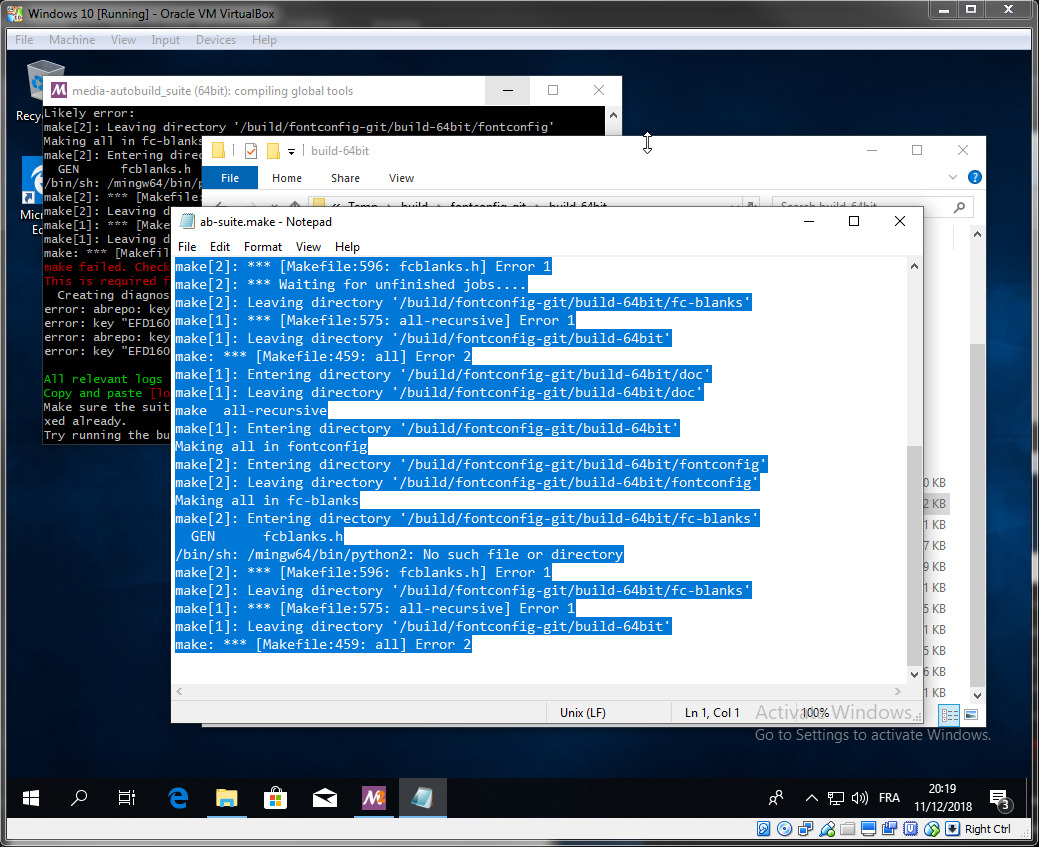Click Explorer search magnifier icon
Screen dimensions: 1039x847
(x=959, y=207)
